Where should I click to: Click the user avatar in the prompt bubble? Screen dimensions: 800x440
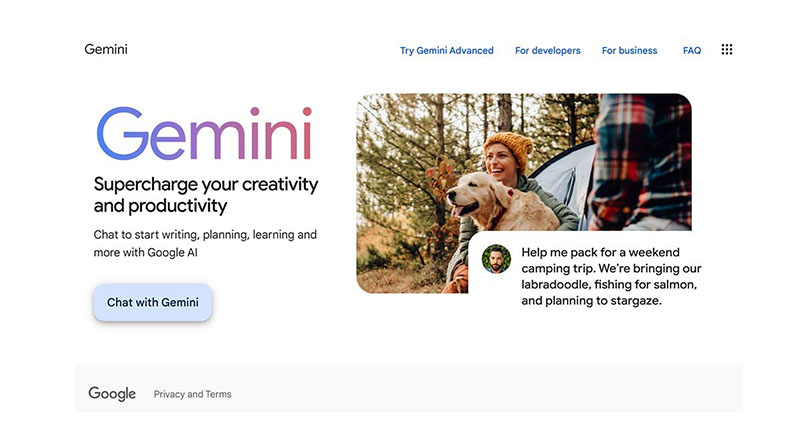tap(496, 259)
